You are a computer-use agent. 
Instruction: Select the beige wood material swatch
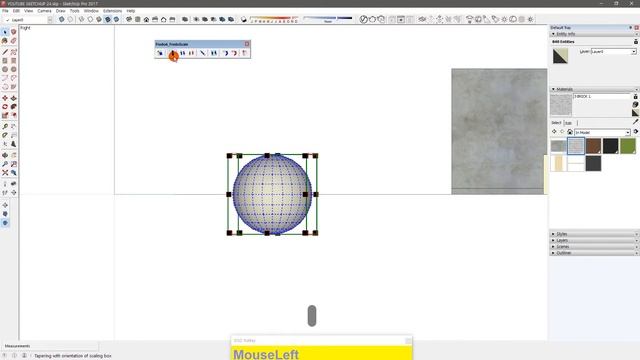[x=558, y=163]
